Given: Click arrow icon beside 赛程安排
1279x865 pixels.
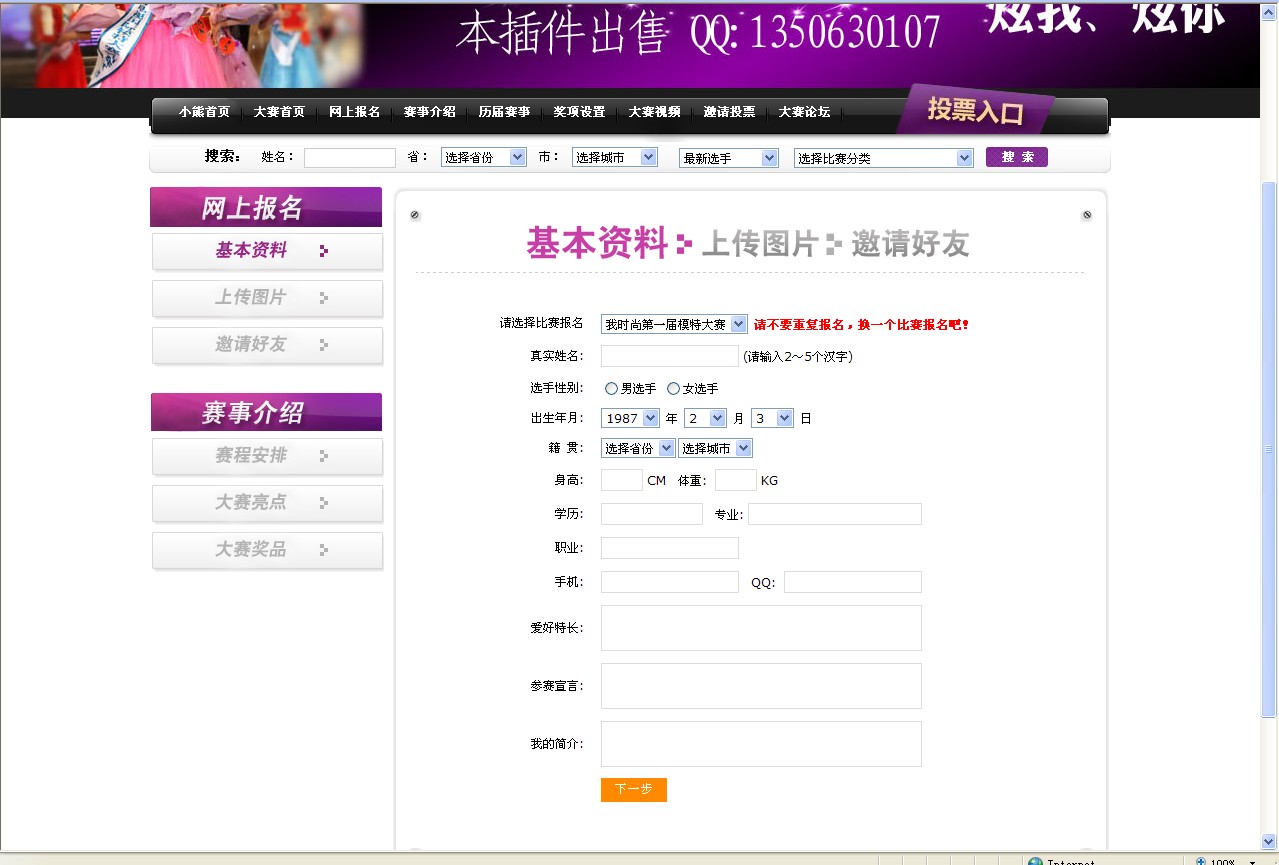Looking at the screenshot, I should tap(324, 456).
